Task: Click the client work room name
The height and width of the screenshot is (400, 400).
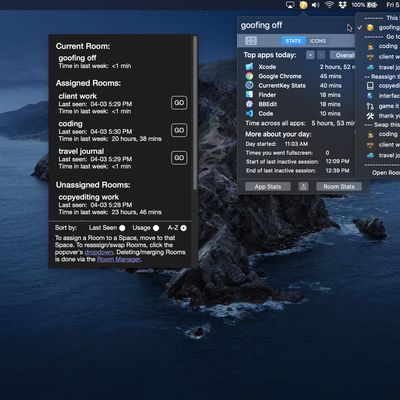Action: tap(78, 96)
